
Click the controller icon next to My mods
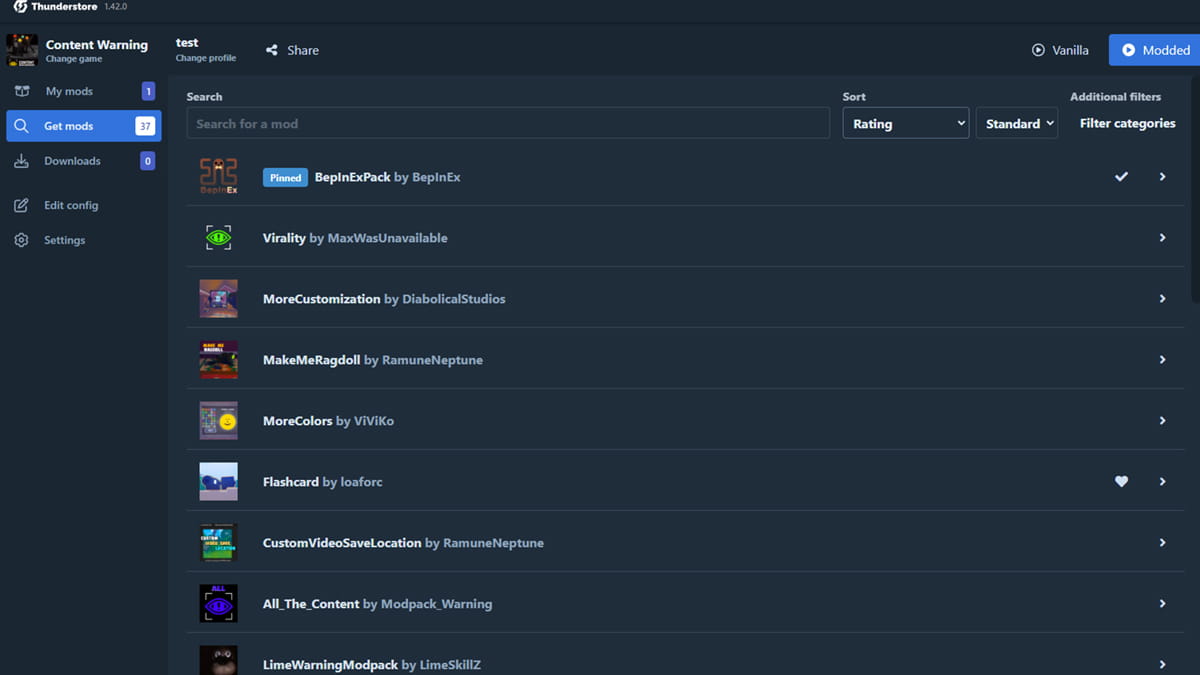click(x=22, y=90)
